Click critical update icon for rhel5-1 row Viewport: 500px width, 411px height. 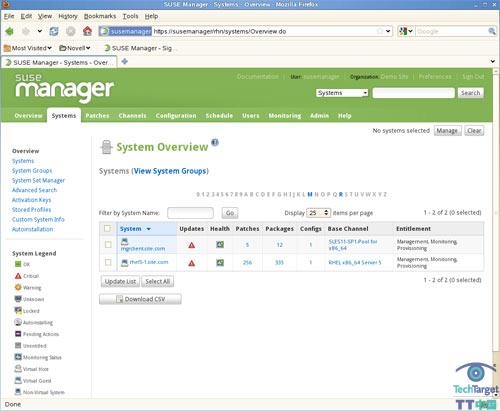pos(192,263)
